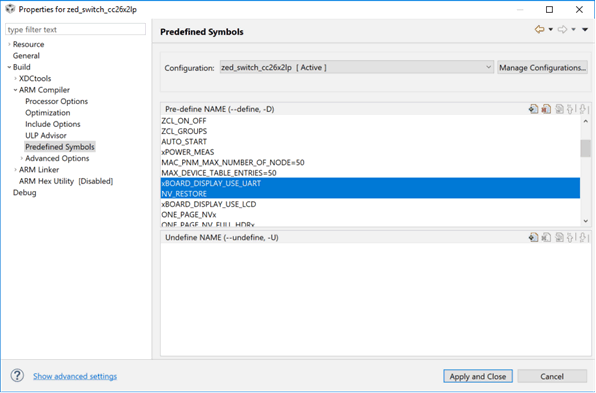The image size is (596, 393).
Task: Add a new Pre-define NAME symbol
Action: click(x=533, y=109)
